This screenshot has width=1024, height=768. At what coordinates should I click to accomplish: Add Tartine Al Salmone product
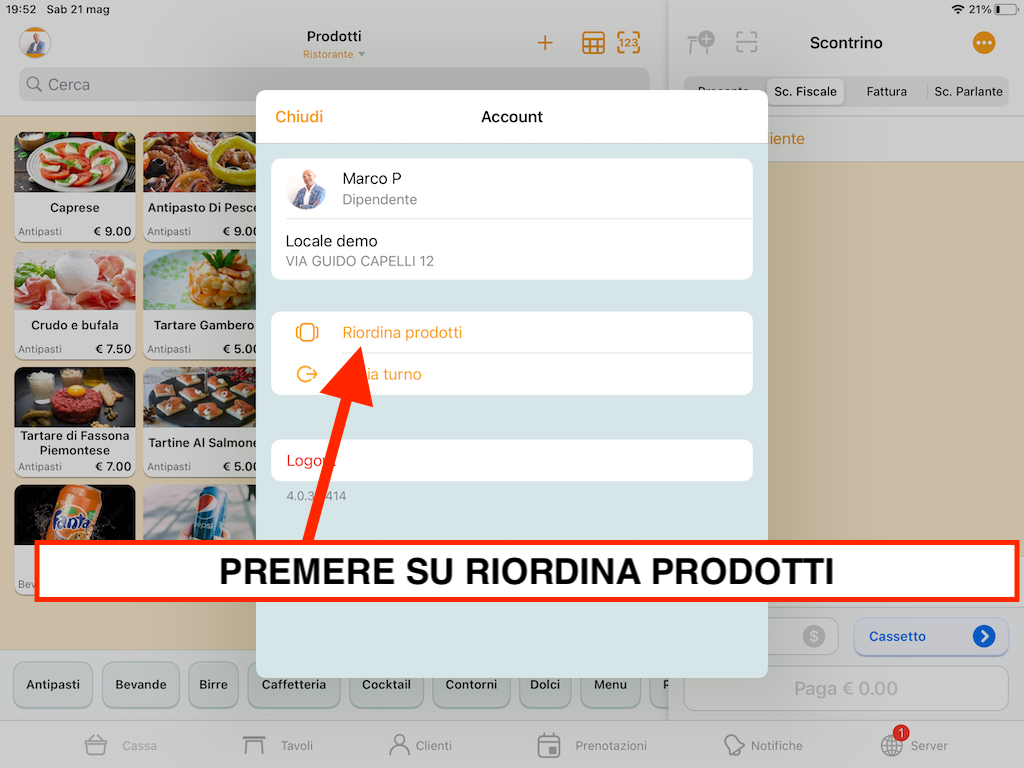200,422
